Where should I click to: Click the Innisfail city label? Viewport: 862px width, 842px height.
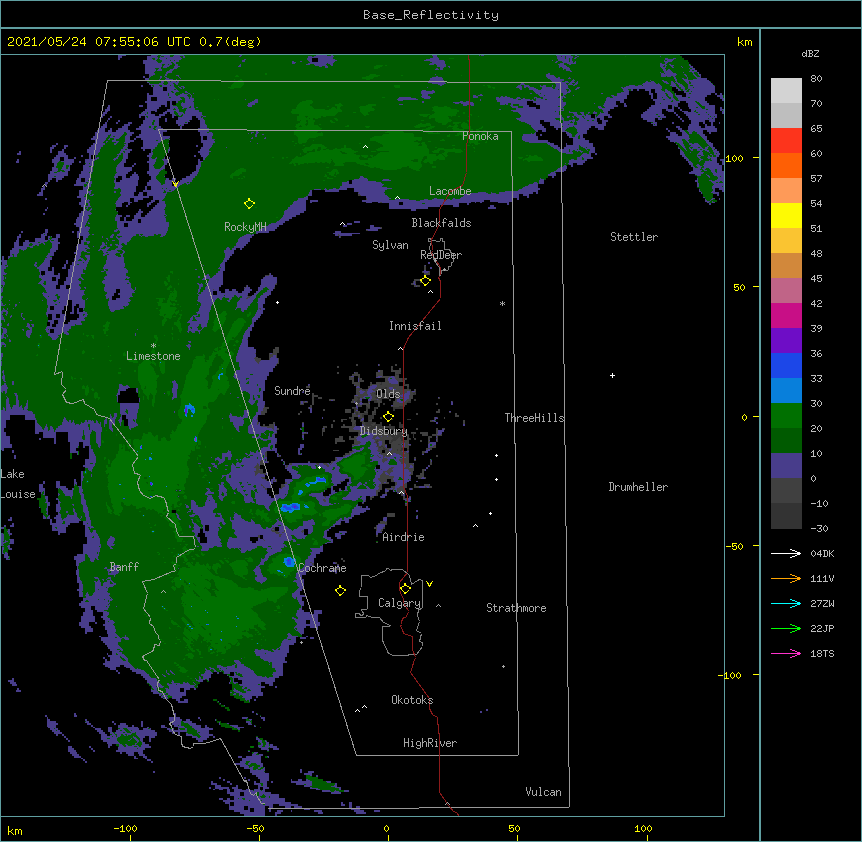point(415,326)
